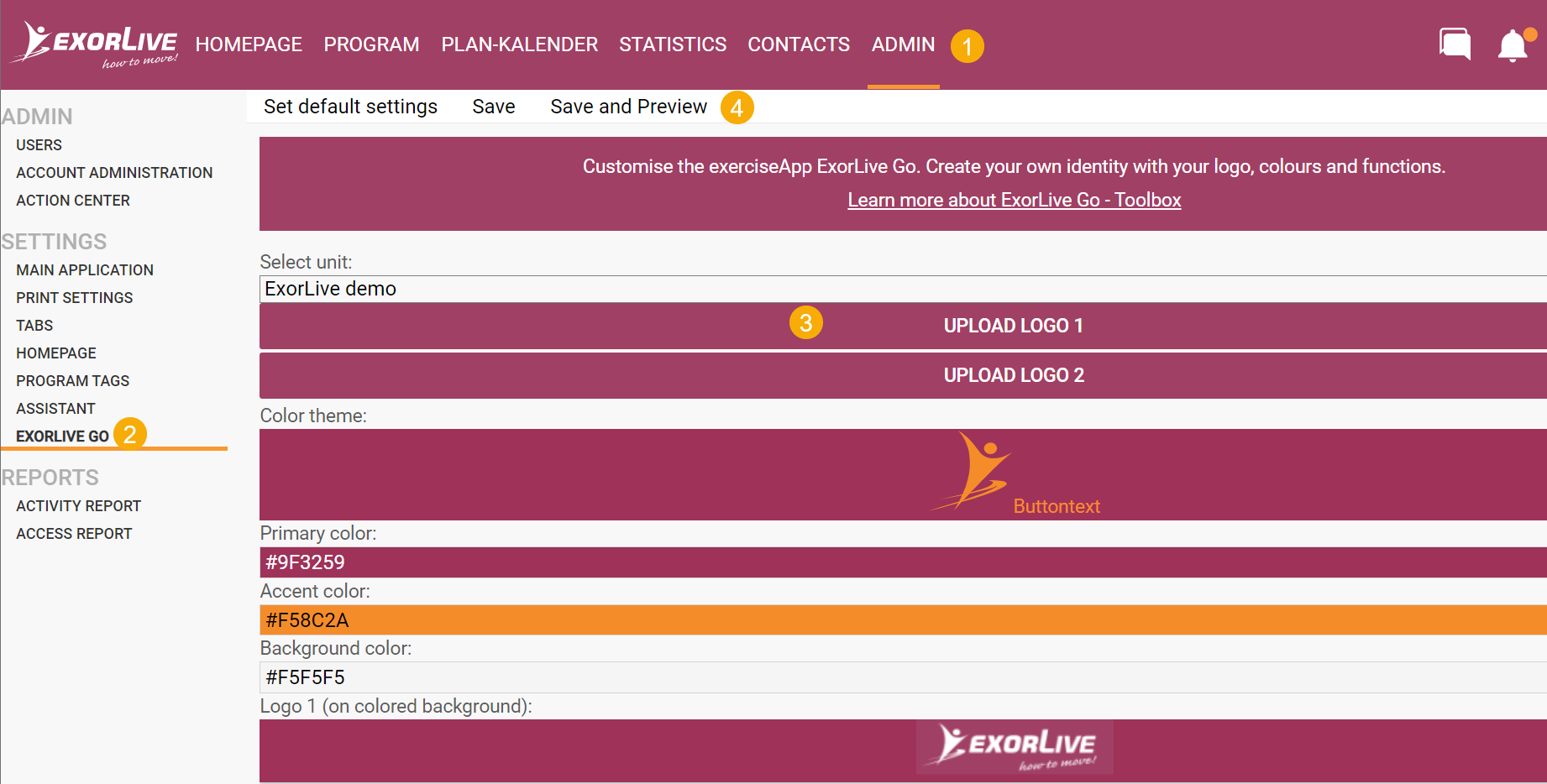Click Save and Preview
The width and height of the screenshot is (1547, 784).
tap(628, 107)
